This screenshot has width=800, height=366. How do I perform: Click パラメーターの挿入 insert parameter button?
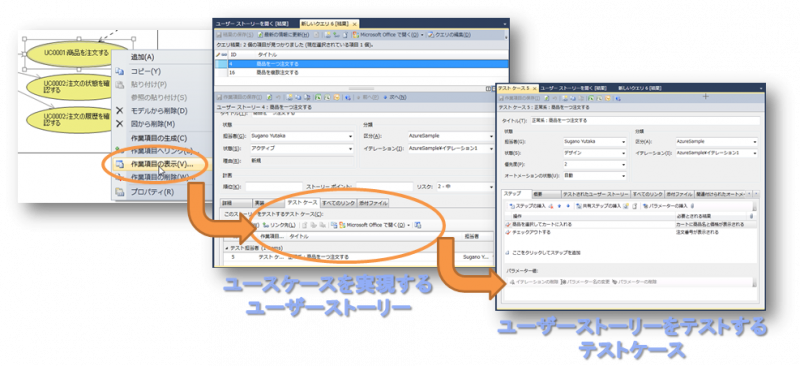pos(666,206)
